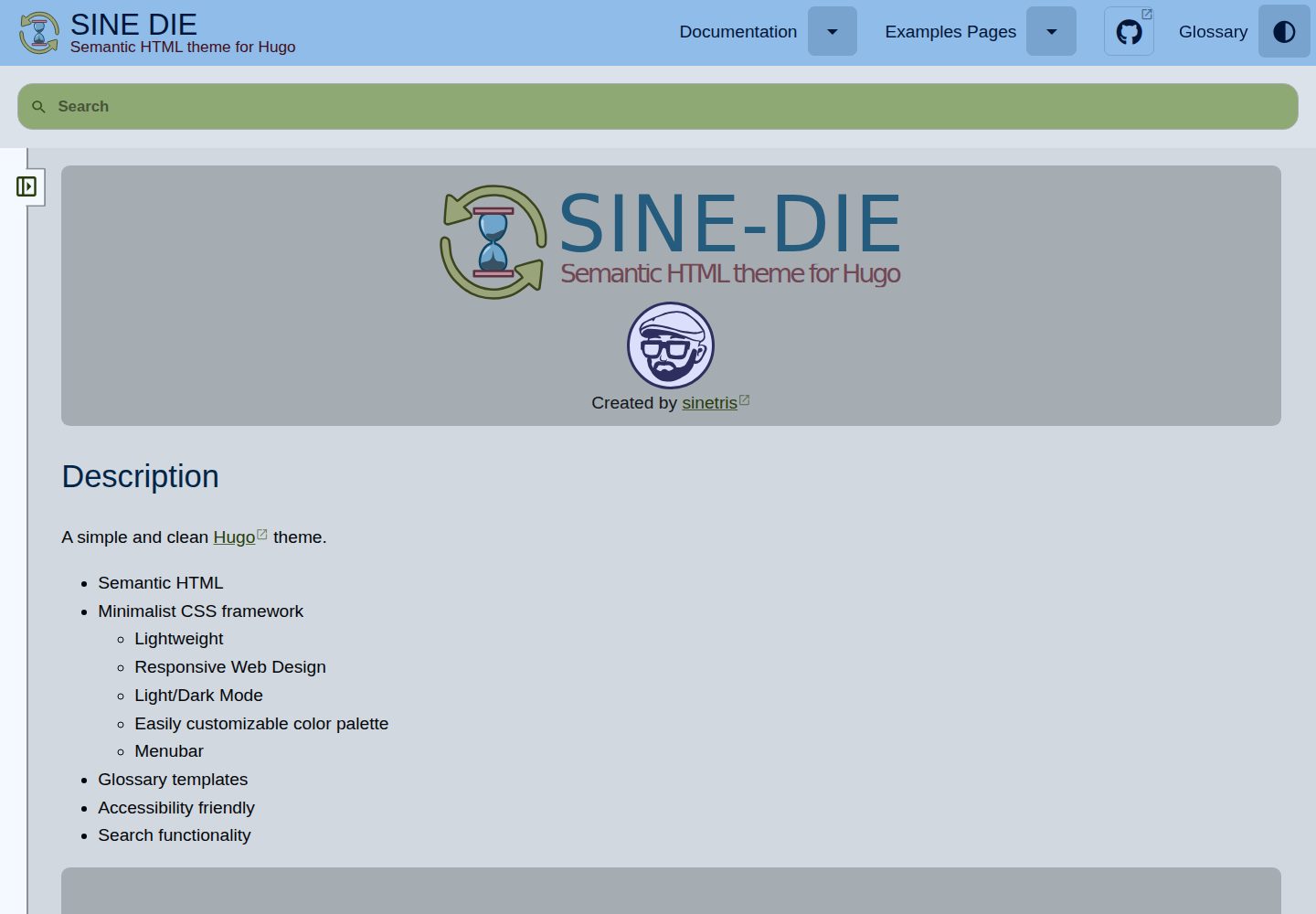Screen dimensions: 1316x914
Task: Click the 'Search functionality' list item
Action: [175, 835]
